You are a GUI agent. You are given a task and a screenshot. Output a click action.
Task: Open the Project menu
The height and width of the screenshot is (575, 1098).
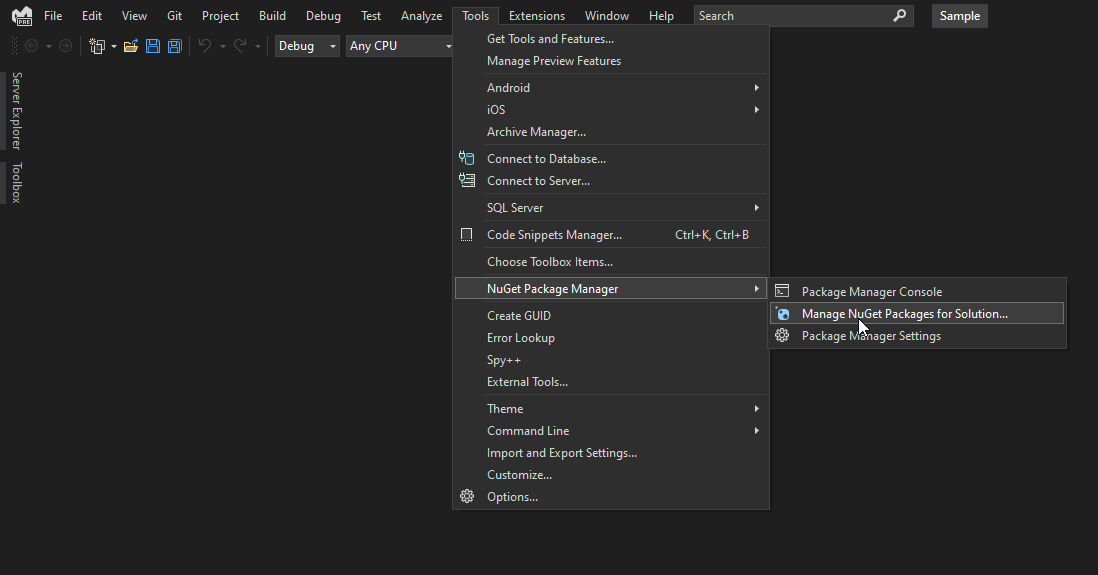221,15
